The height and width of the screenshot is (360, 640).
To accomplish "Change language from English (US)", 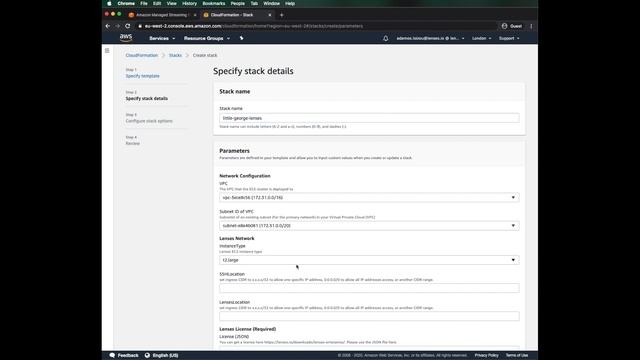I will tap(162, 356).
